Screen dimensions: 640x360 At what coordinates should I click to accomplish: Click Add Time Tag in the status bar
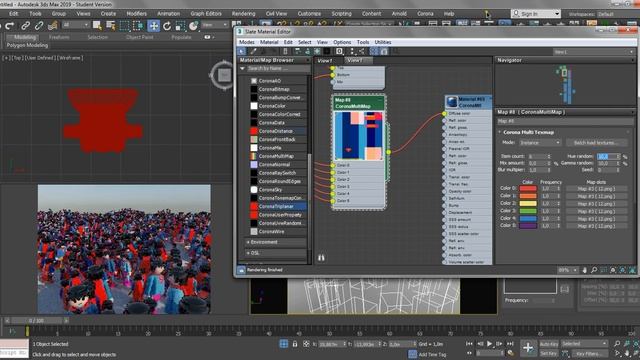click(x=432, y=354)
